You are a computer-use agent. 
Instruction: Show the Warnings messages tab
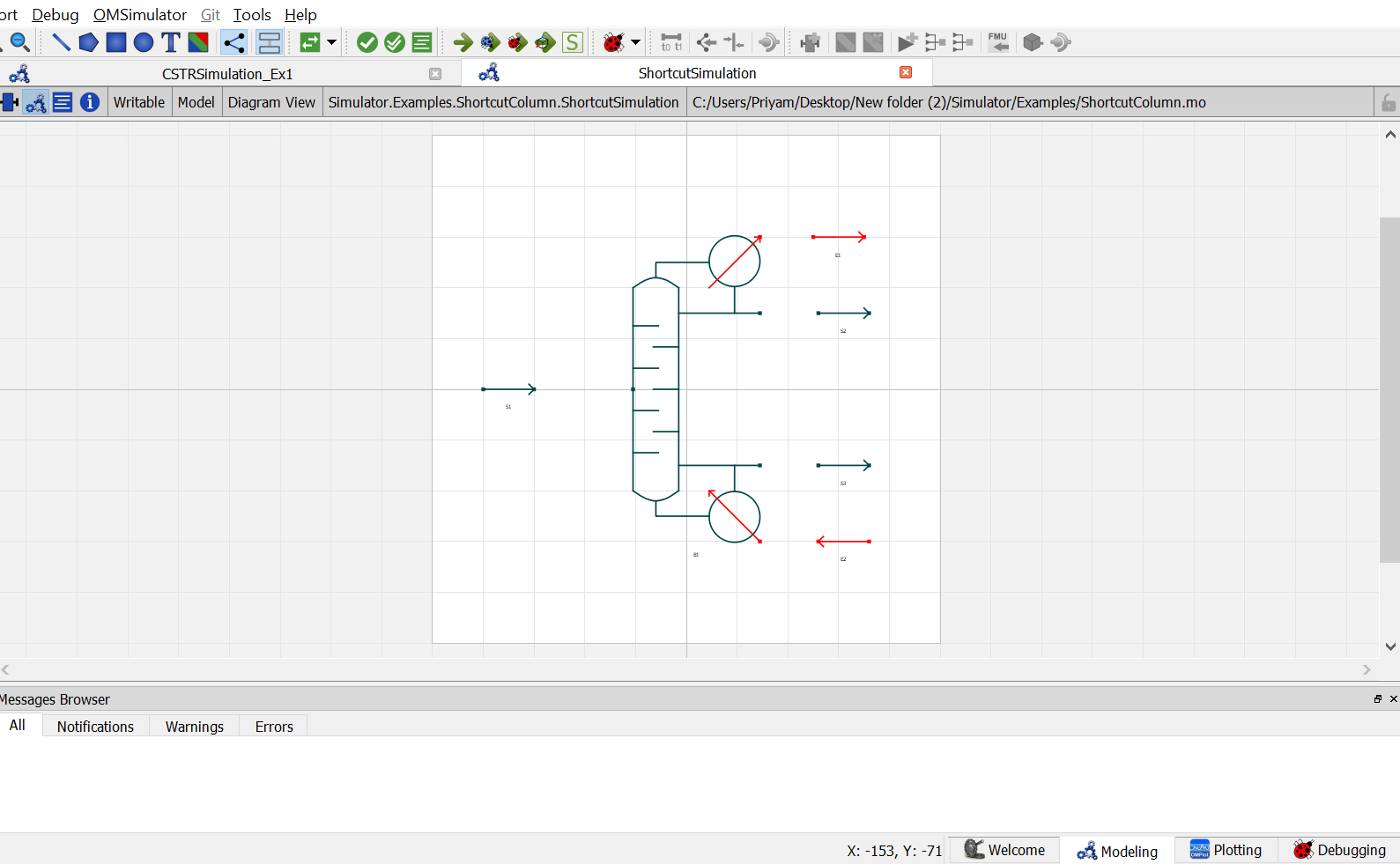tap(195, 727)
